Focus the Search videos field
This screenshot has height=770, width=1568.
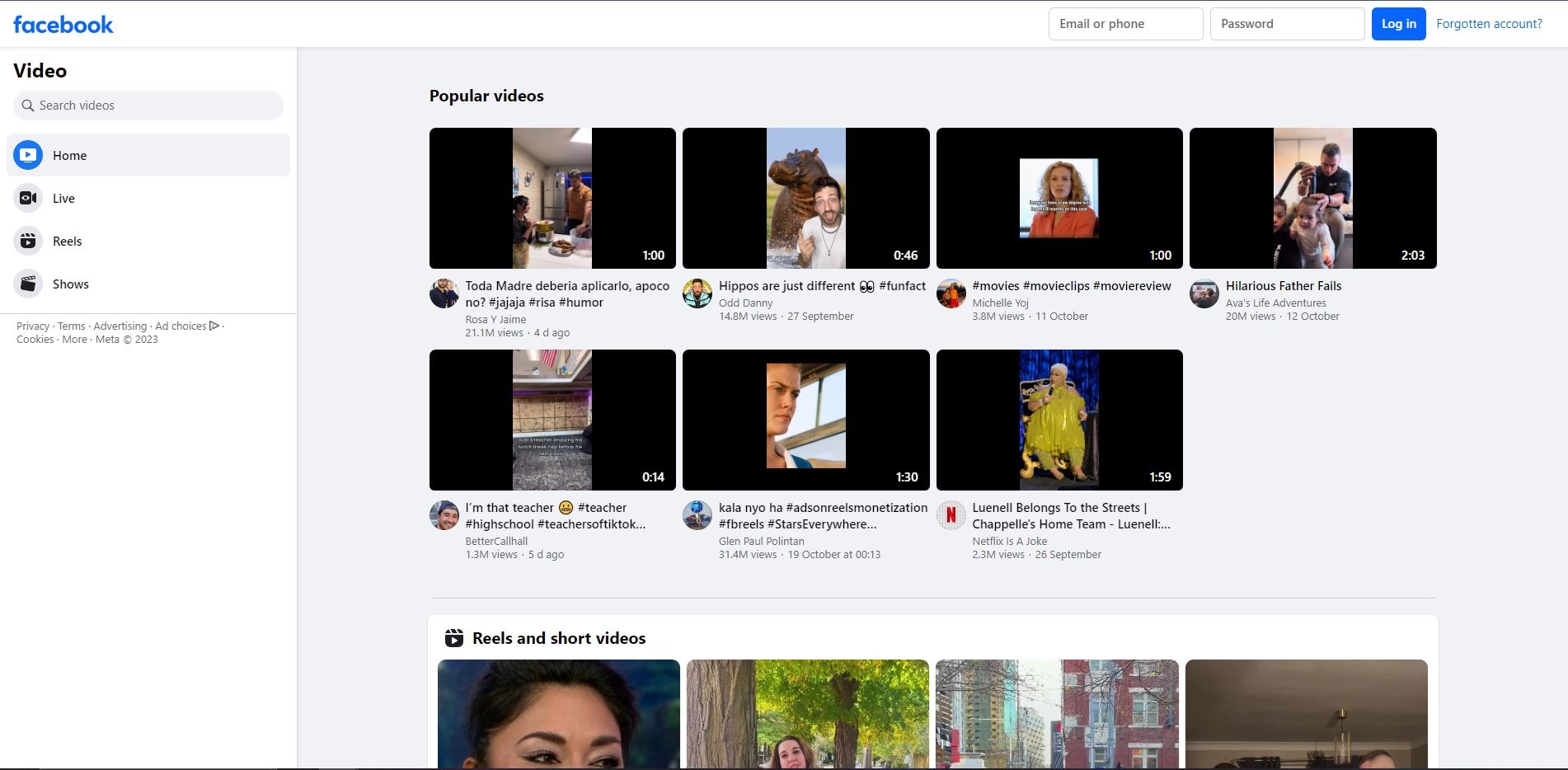click(x=148, y=106)
